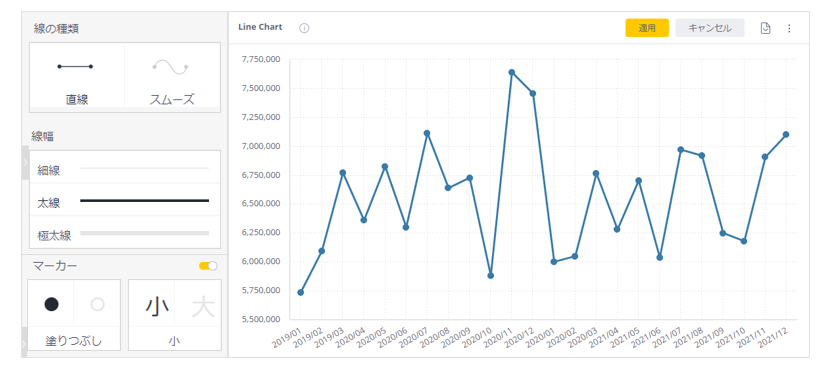
Task: Choose the thick line (太線) width
Action: coord(124,201)
